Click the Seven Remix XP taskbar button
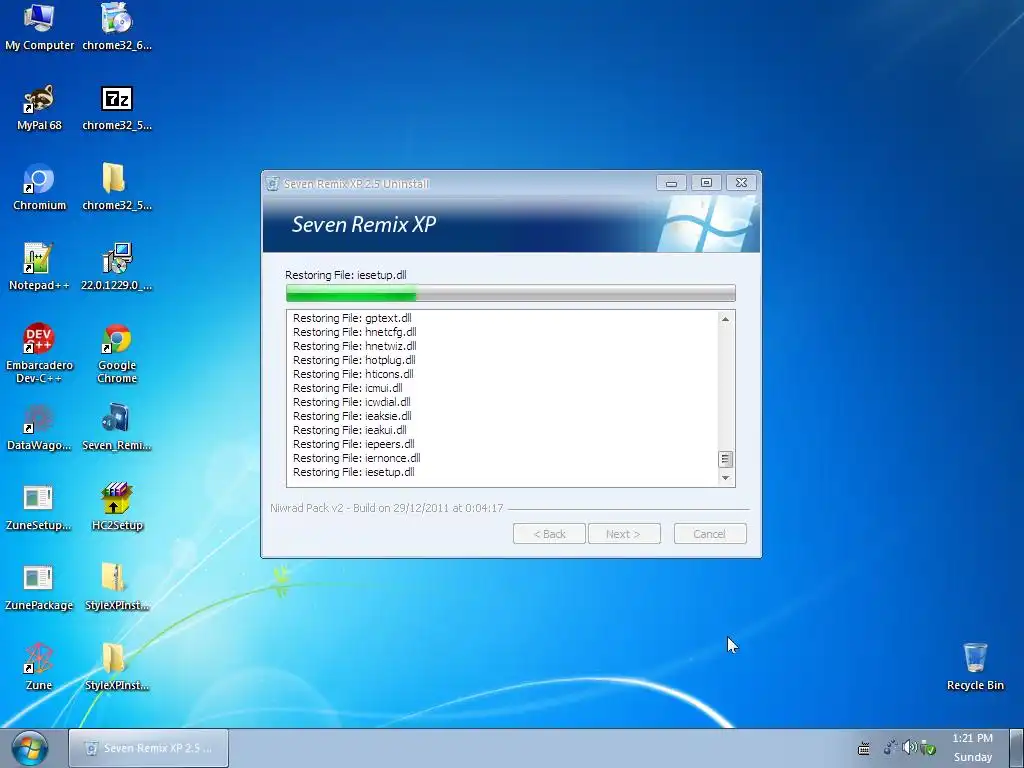 click(x=149, y=748)
